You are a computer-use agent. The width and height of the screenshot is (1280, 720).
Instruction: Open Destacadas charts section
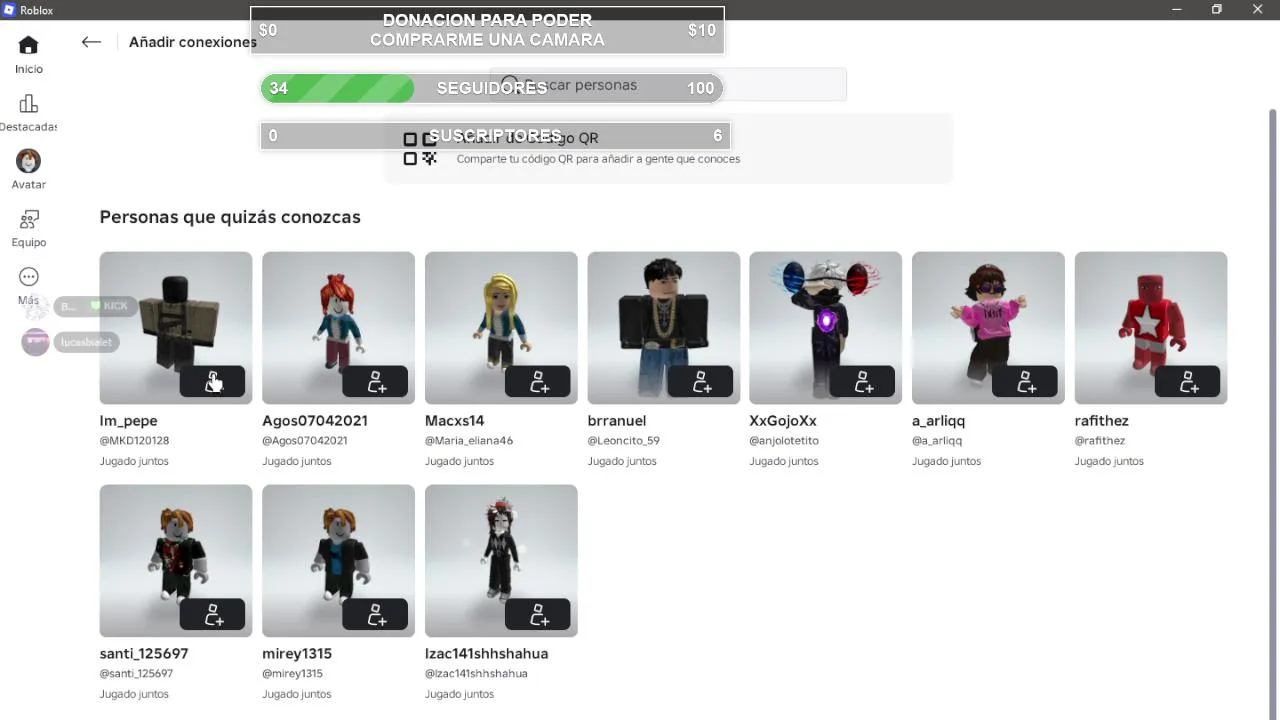(x=28, y=113)
